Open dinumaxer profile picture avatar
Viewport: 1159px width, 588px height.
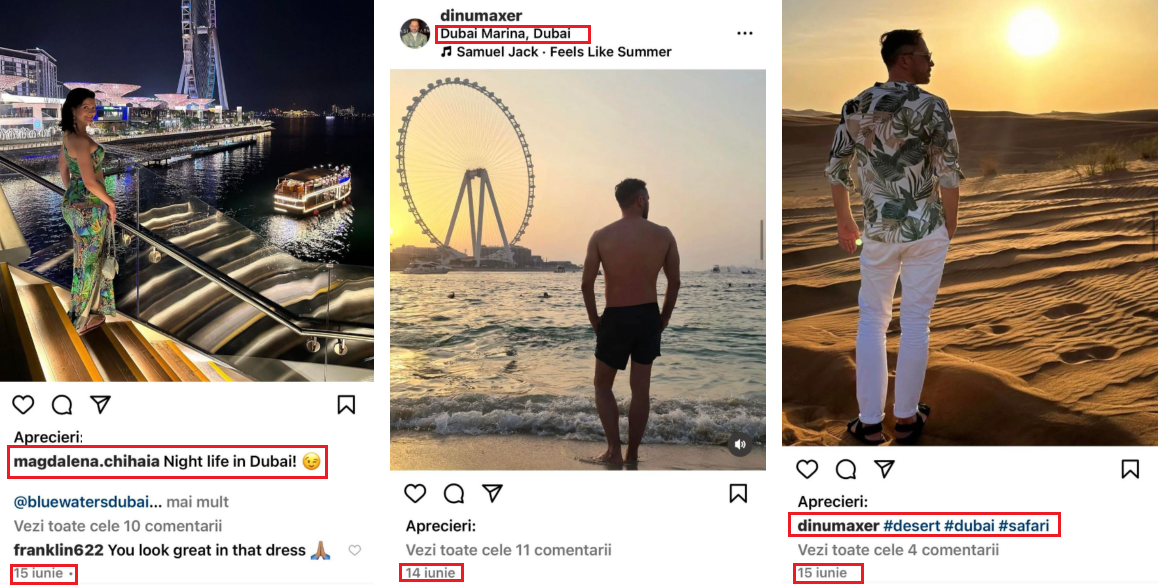415,34
